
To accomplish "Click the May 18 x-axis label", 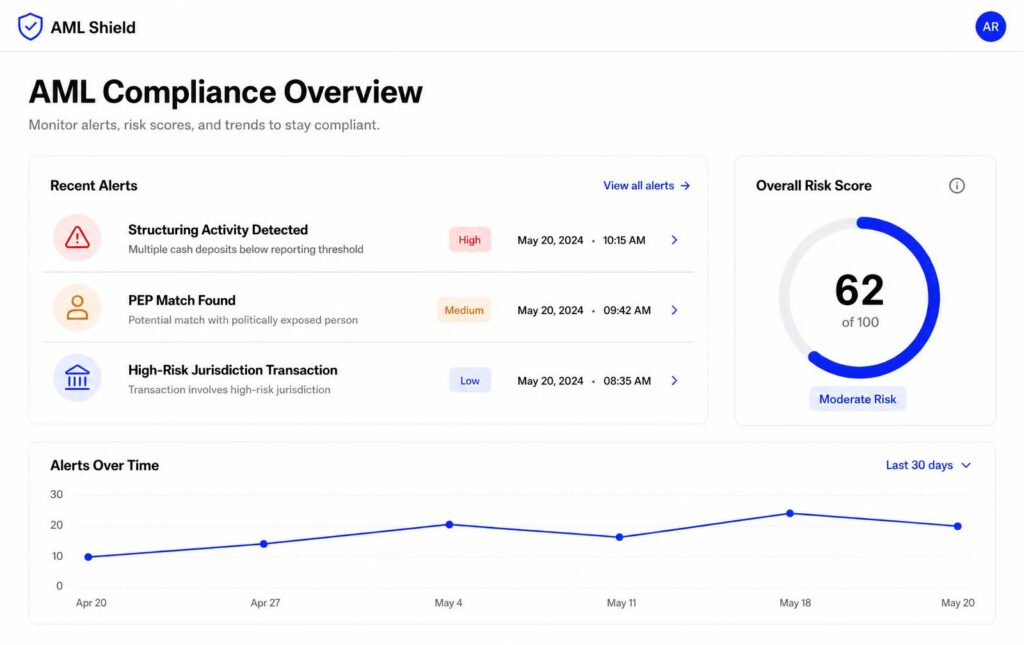I will tap(795, 603).
